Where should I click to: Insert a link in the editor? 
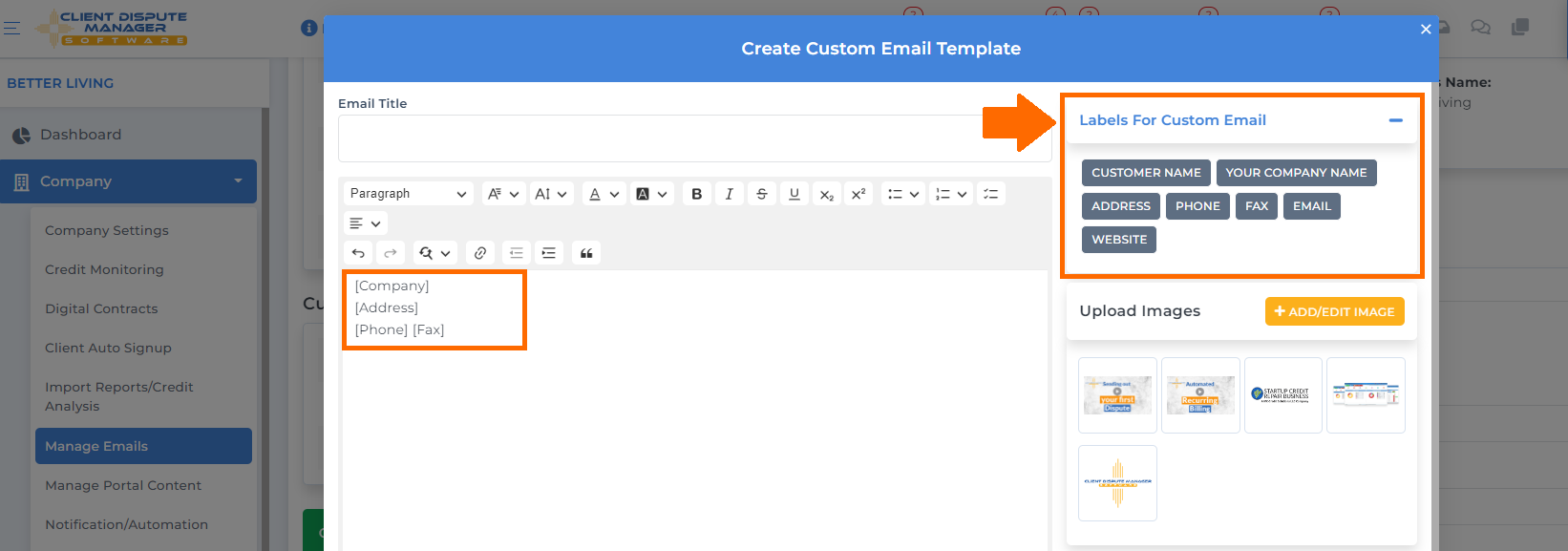coord(480,253)
